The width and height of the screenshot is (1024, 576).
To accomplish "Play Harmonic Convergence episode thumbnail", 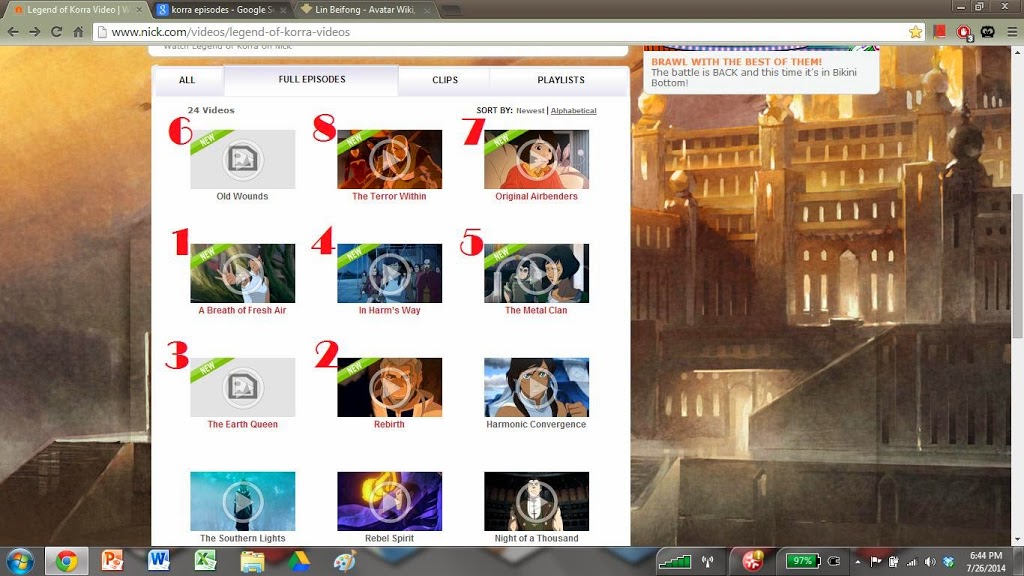I will (536, 387).
